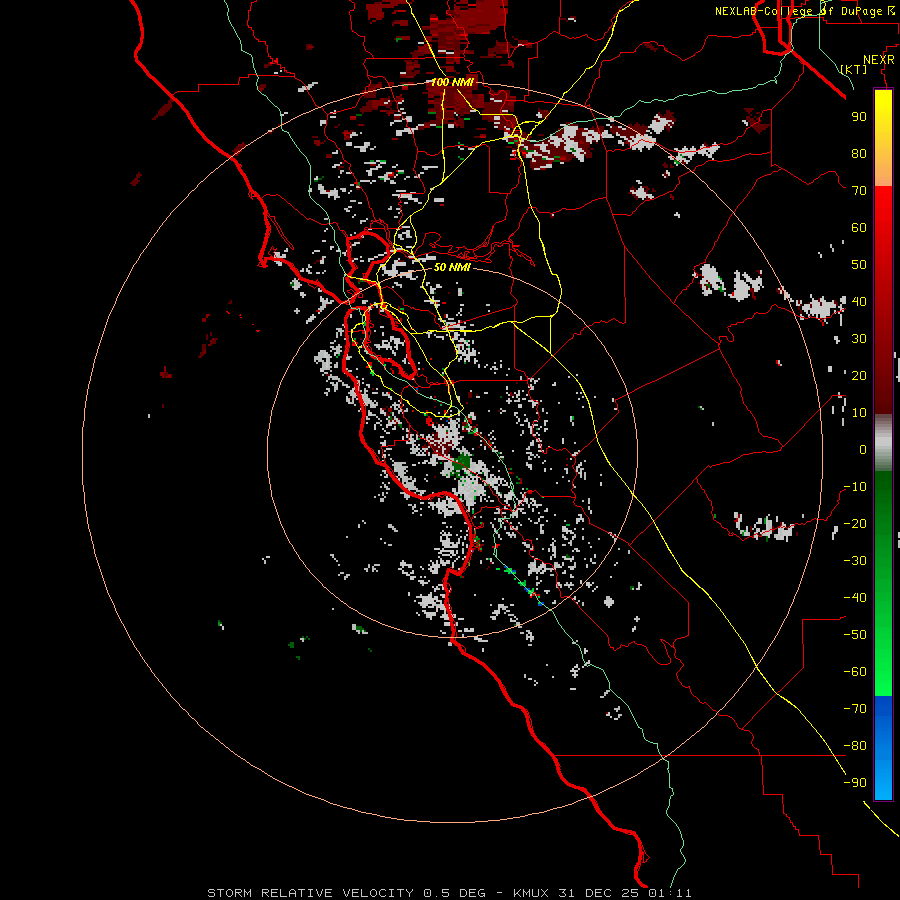Pick the light blue bottom segment of color bar
This screenshot has width=900, height=900.
[883, 783]
